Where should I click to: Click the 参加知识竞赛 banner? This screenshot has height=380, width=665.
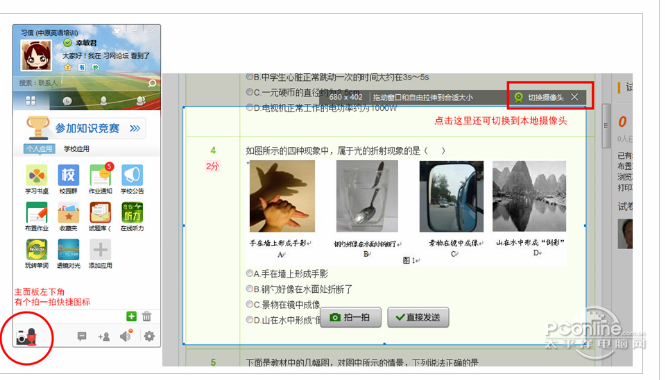[86, 128]
